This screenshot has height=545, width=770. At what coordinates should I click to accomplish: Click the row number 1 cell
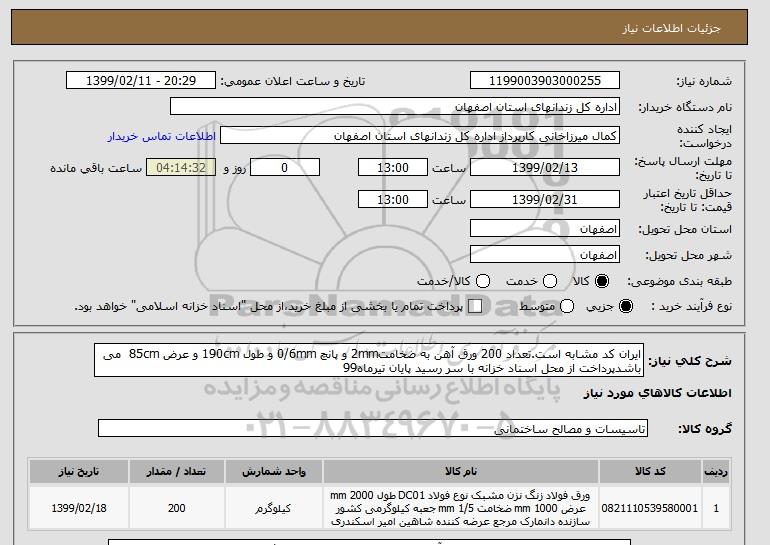coord(716,508)
